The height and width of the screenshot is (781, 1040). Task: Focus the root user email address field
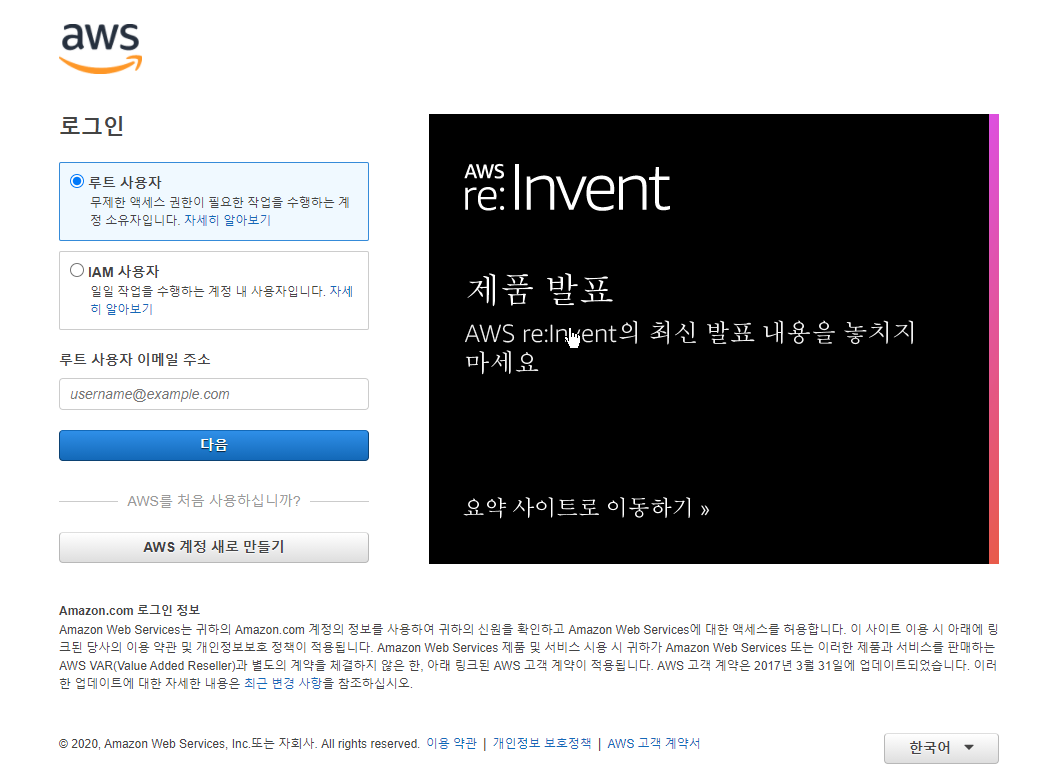(x=214, y=394)
